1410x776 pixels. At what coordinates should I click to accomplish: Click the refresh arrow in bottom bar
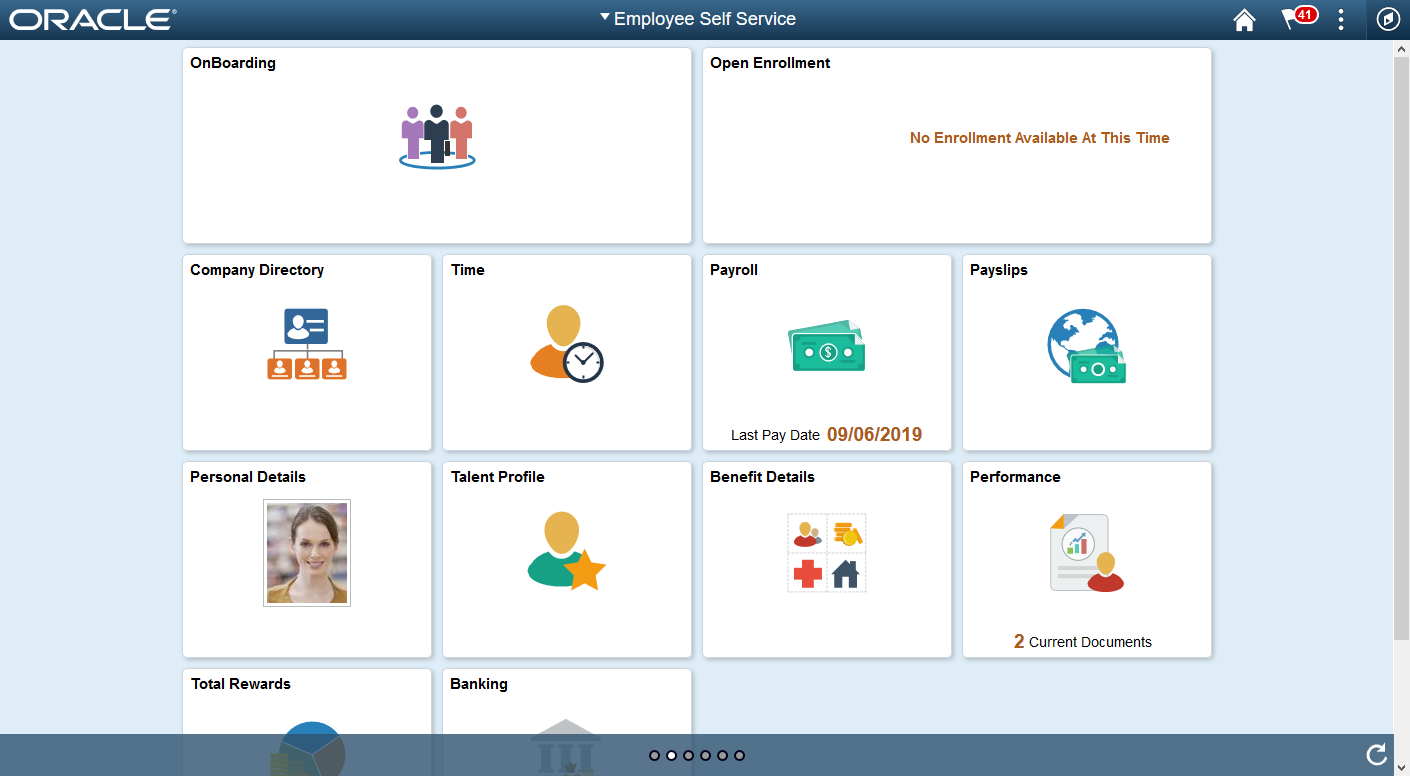(1377, 755)
